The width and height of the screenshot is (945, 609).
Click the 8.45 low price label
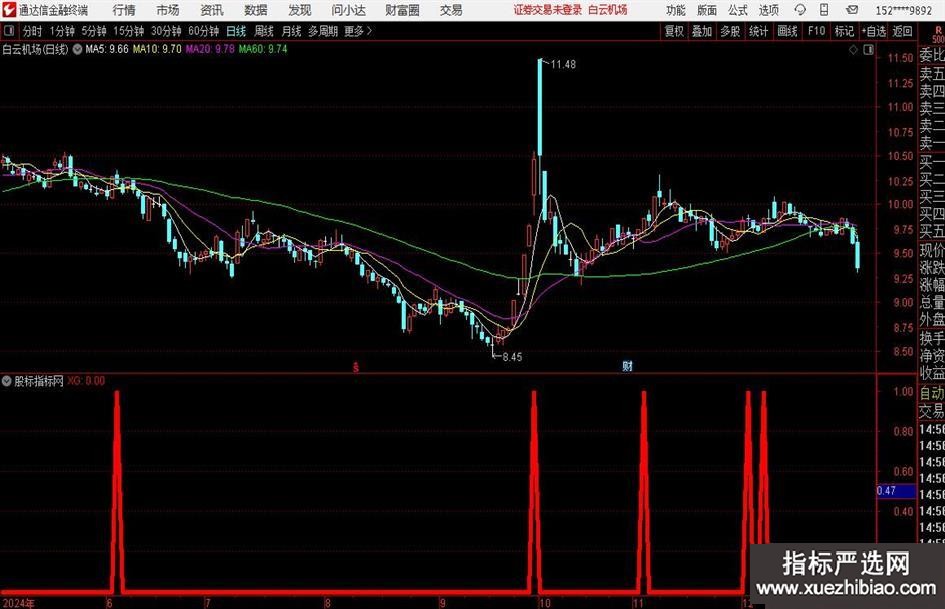tap(512, 356)
